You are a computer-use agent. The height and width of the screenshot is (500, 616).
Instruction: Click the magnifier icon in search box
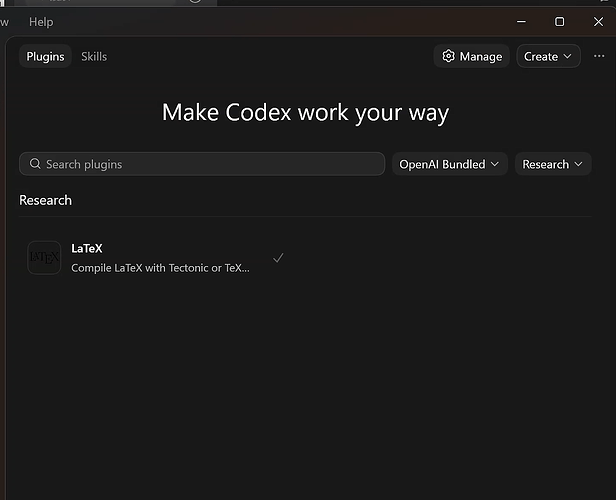tap(35, 164)
